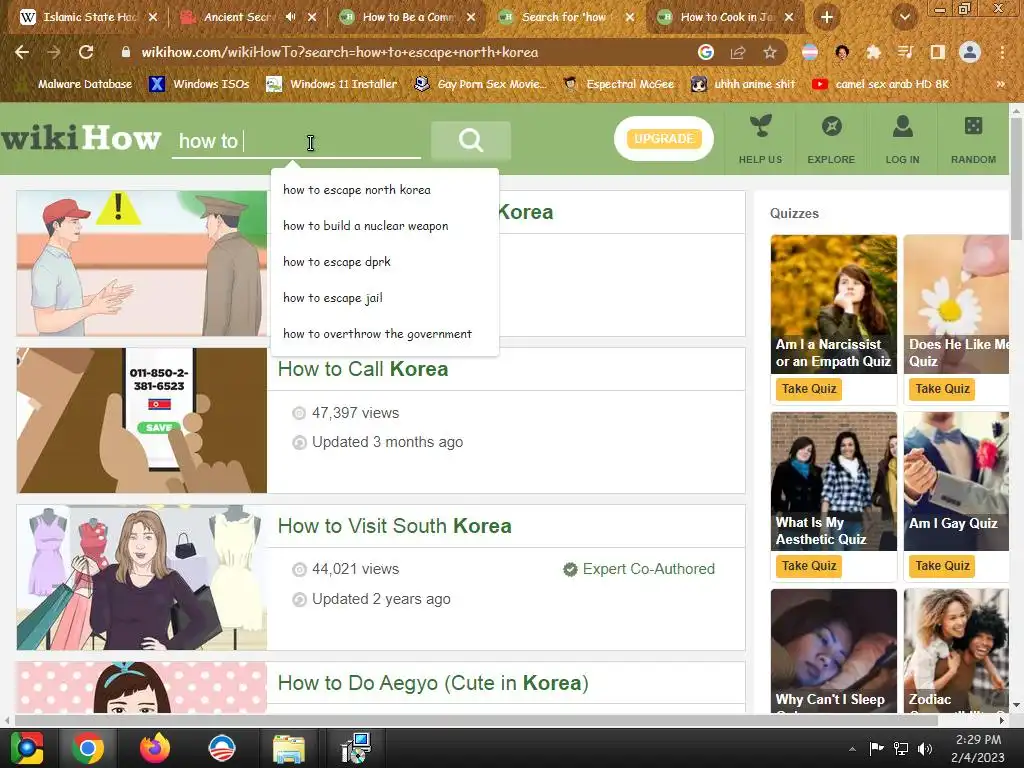Open the Does He Like Me quiz image

957,304
